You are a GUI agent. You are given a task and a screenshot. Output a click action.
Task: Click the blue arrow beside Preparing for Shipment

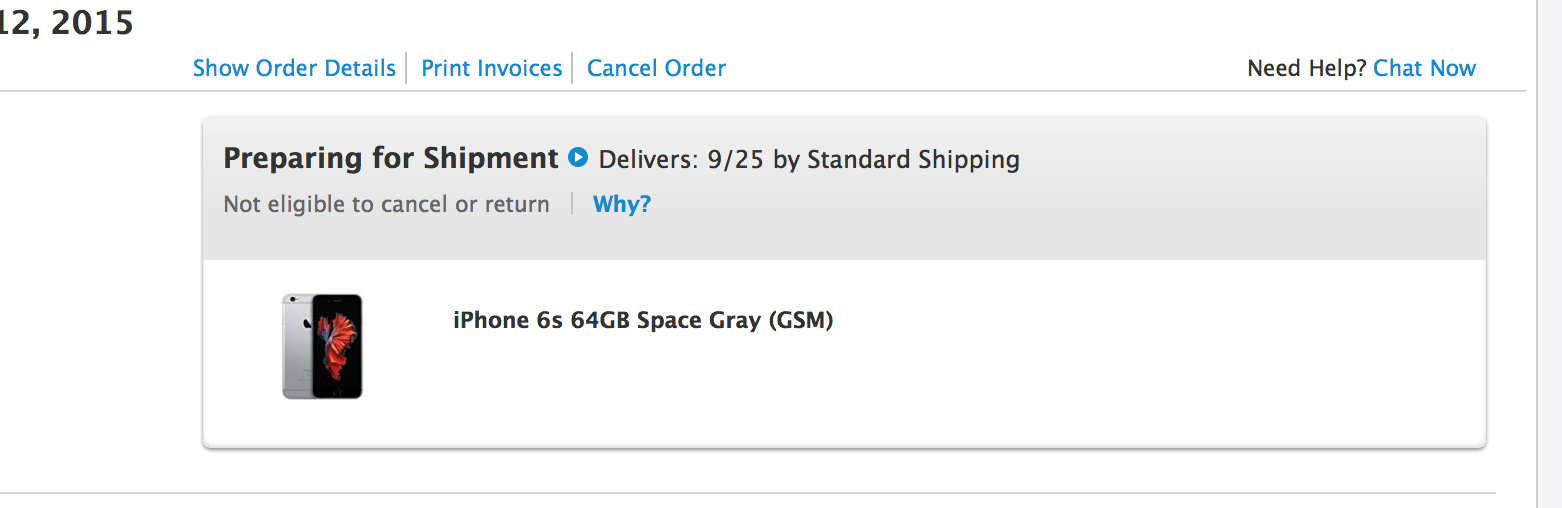(x=578, y=158)
